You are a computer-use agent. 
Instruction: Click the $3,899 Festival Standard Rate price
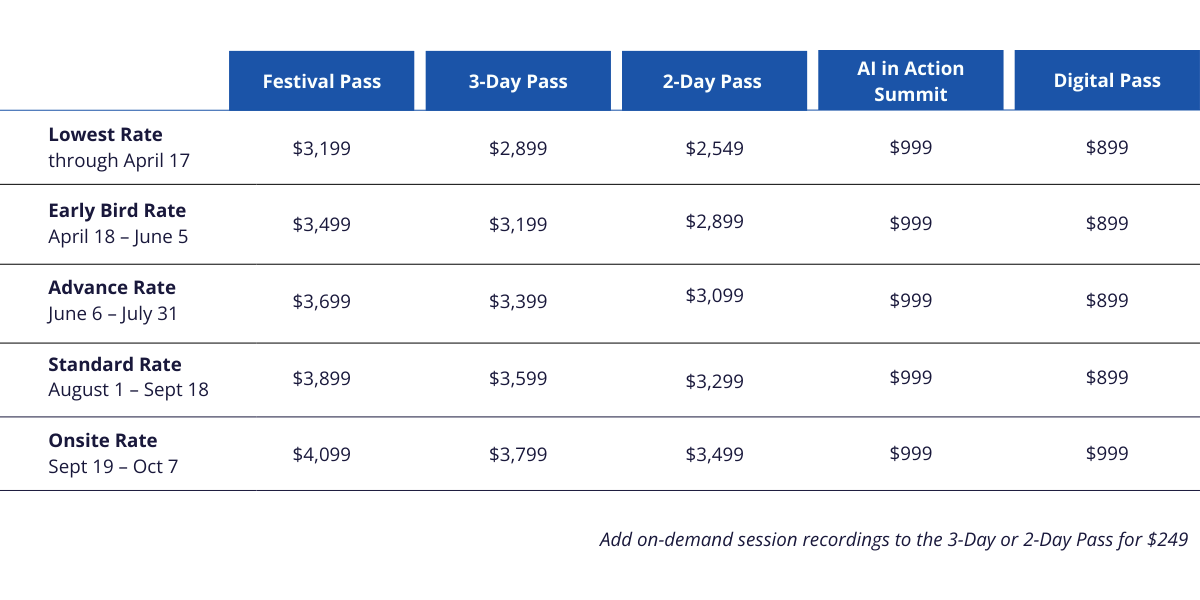point(322,378)
